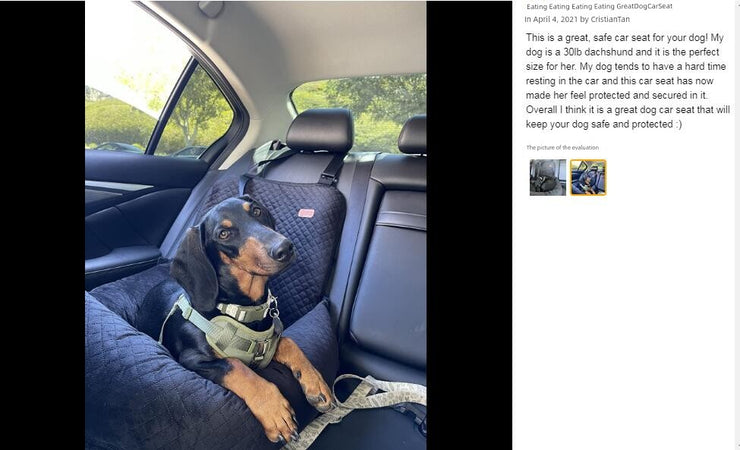The image size is (740, 450).
Task: Click the patterned leash in the photo
Action: (363, 401)
